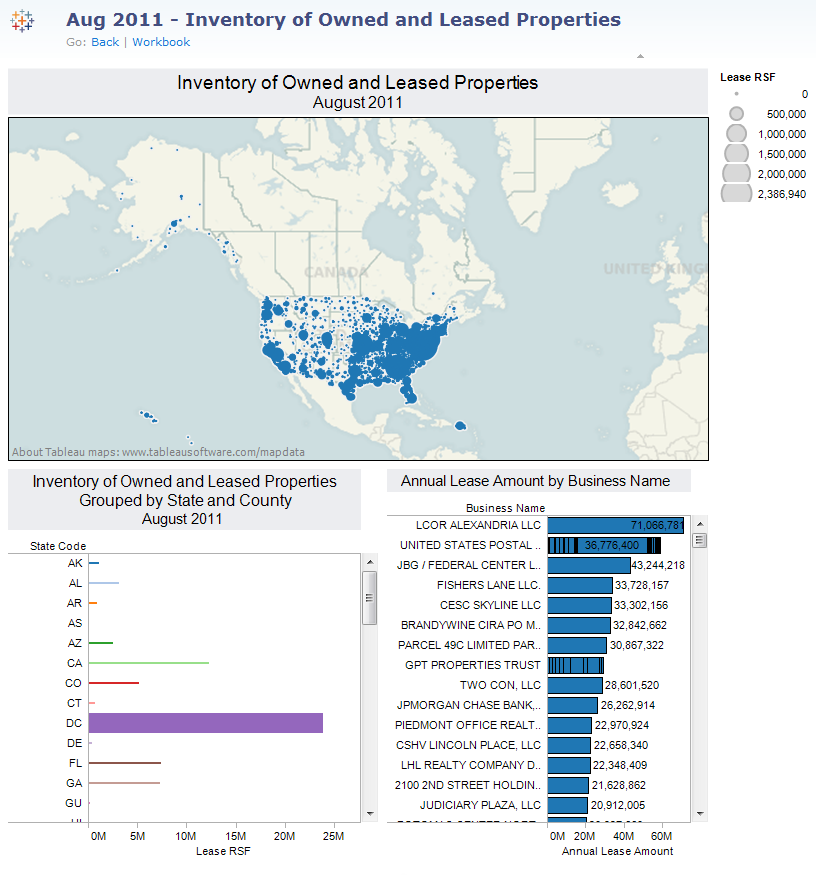Image resolution: width=816 pixels, height=875 pixels.
Task: Click the Tableau logo icon
Action: (x=22, y=21)
